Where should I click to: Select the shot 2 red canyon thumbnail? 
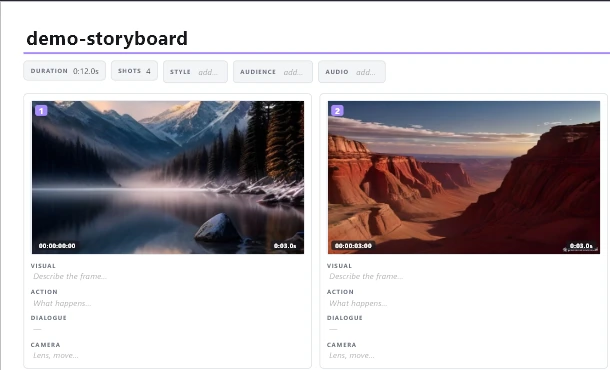[464, 177]
